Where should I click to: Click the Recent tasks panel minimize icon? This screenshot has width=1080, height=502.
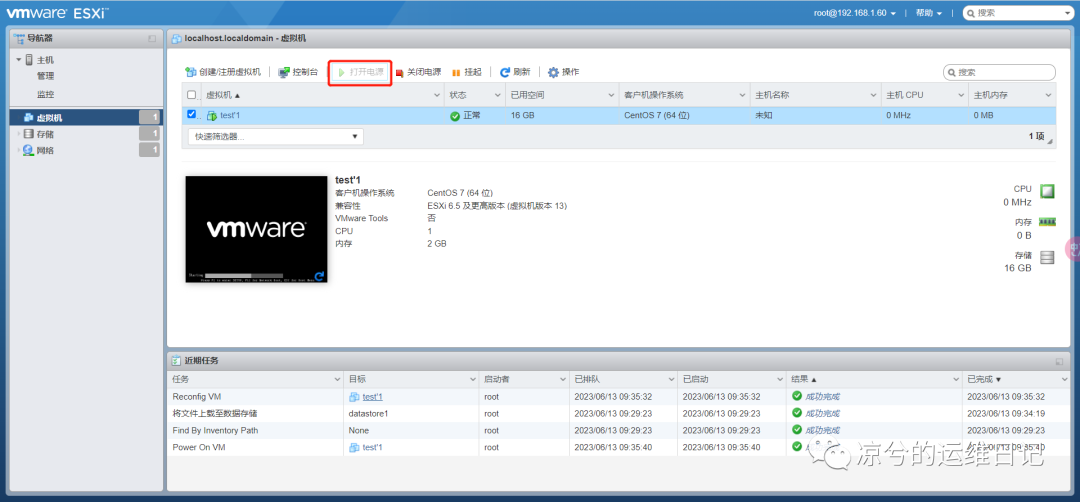coord(1059,361)
